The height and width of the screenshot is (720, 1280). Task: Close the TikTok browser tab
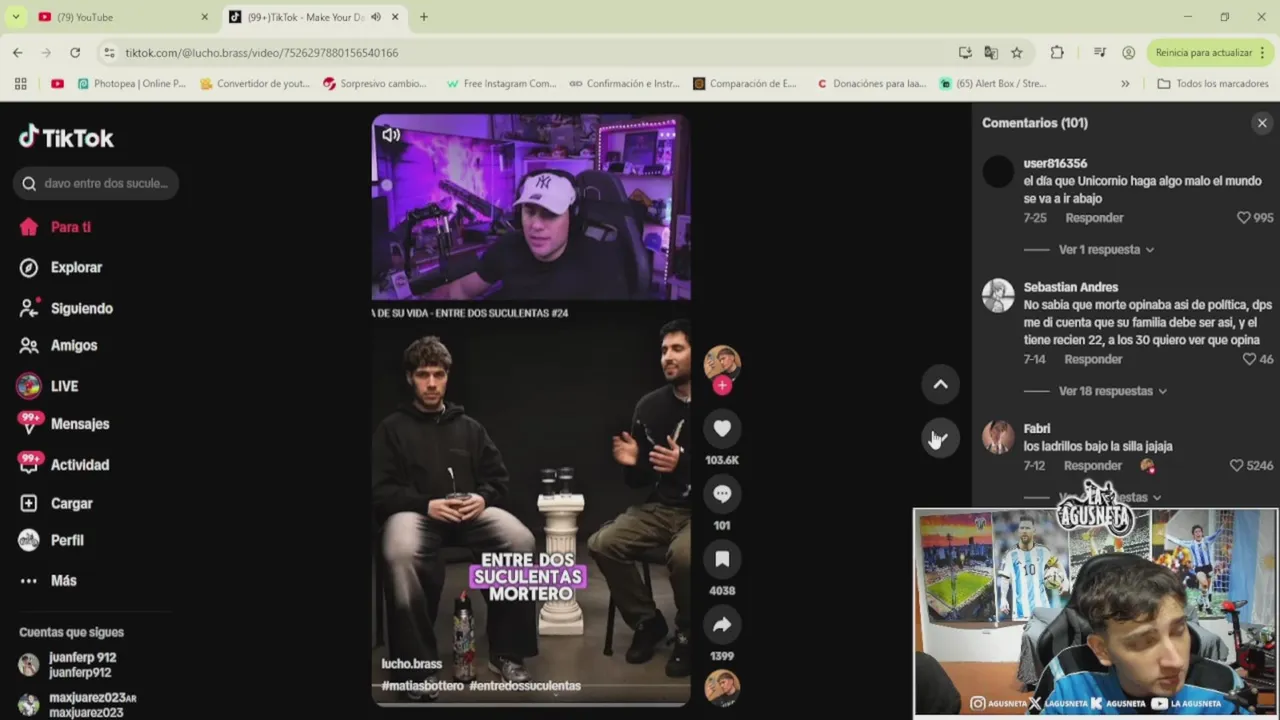pos(395,17)
